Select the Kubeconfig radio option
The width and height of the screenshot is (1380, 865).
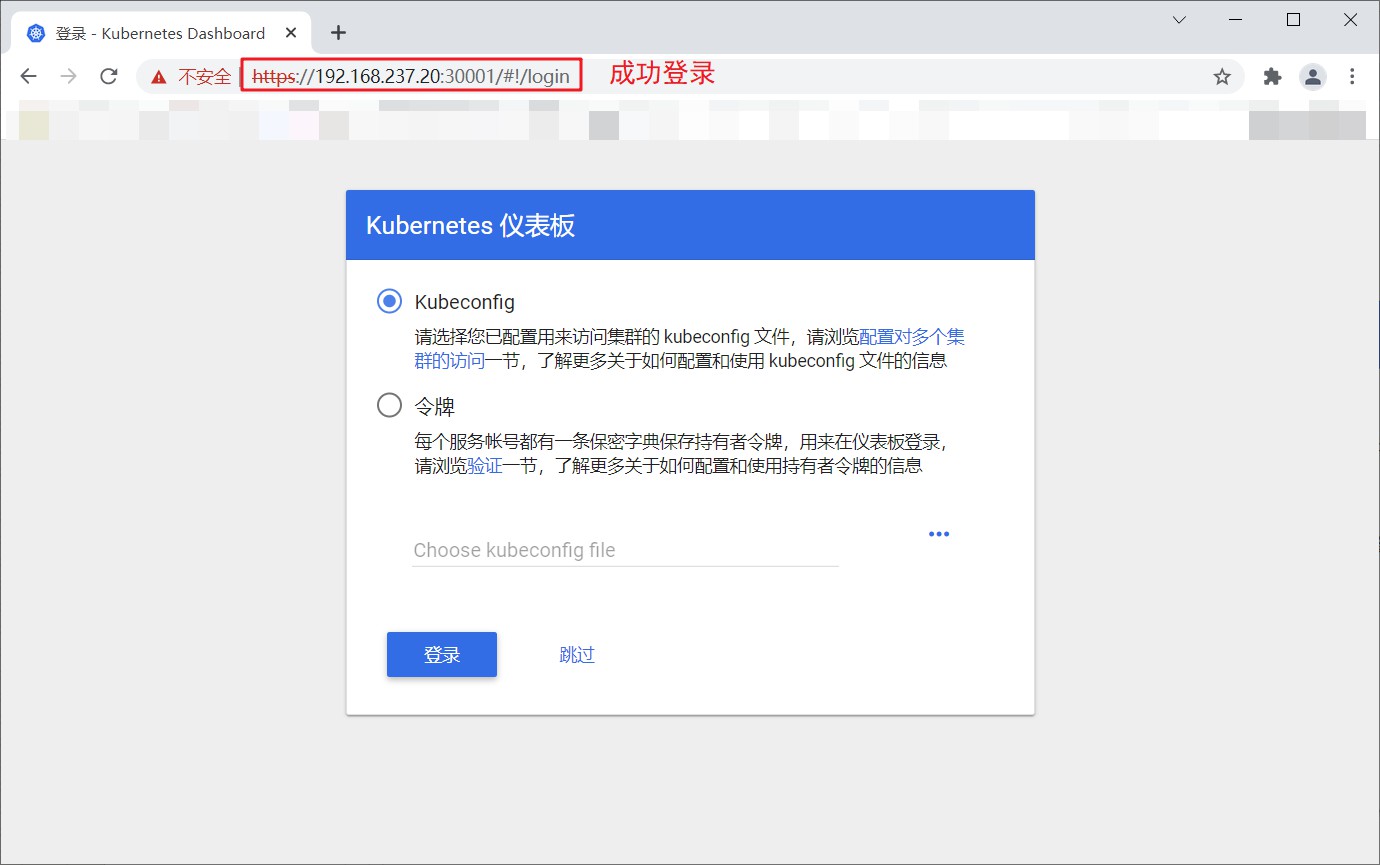pyautogui.click(x=389, y=301)
